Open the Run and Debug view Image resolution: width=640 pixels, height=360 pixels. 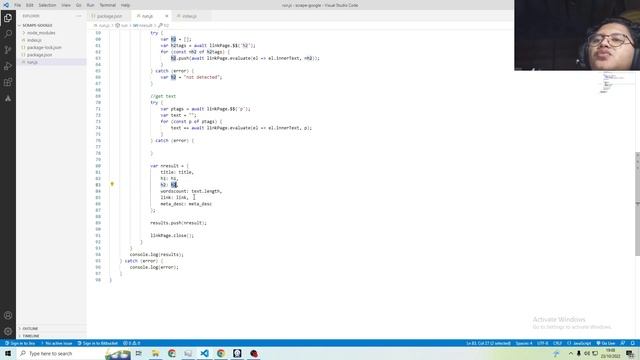click(8, 66)
